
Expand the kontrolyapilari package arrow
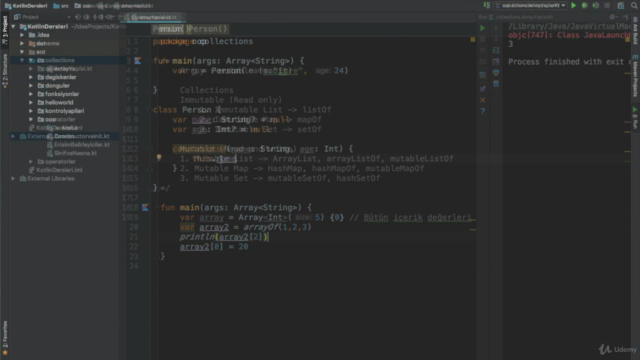point(31,111)
